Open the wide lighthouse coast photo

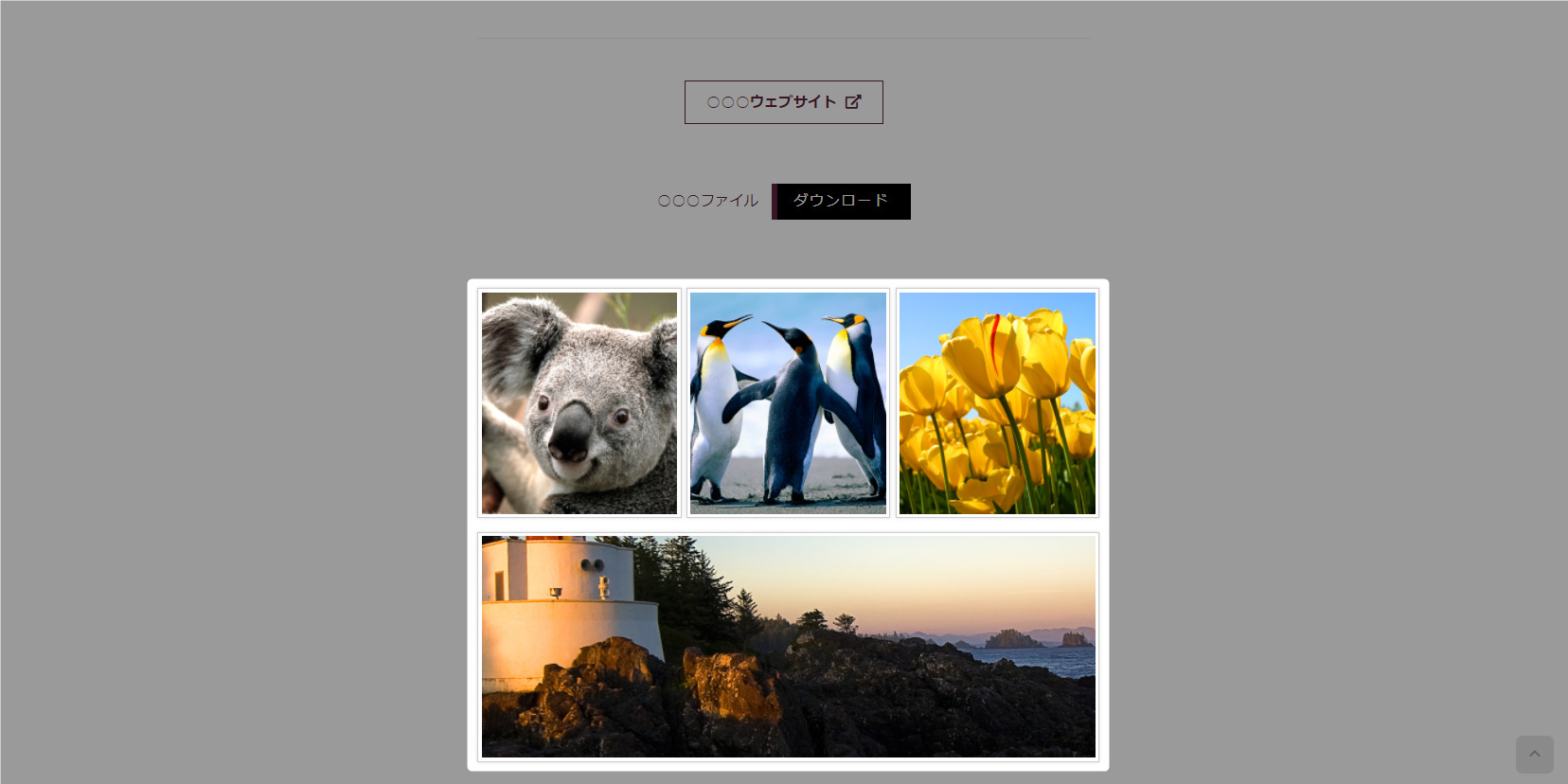789,647
